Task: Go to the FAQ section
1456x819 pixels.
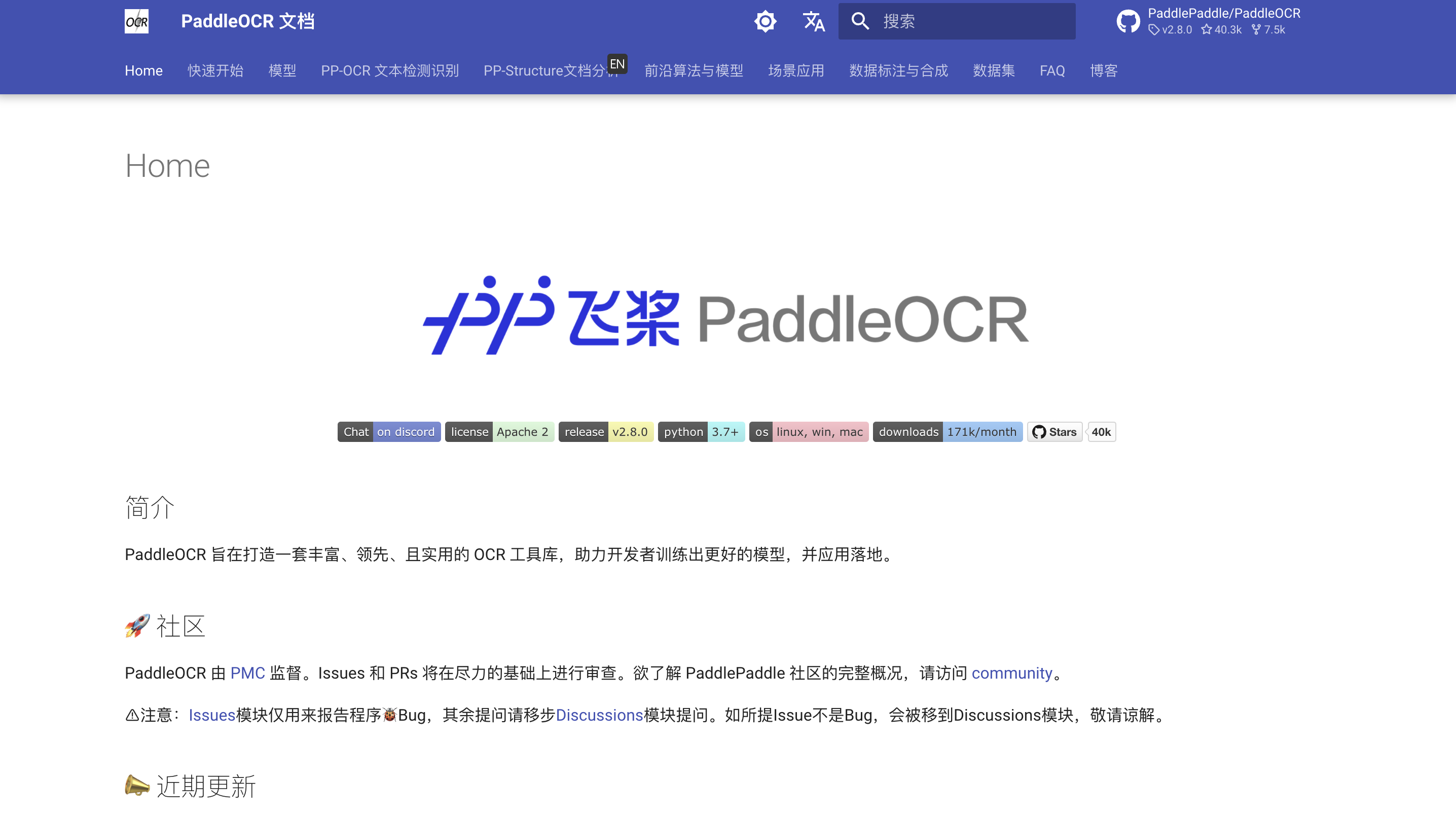Action: tap(1052, 70)
